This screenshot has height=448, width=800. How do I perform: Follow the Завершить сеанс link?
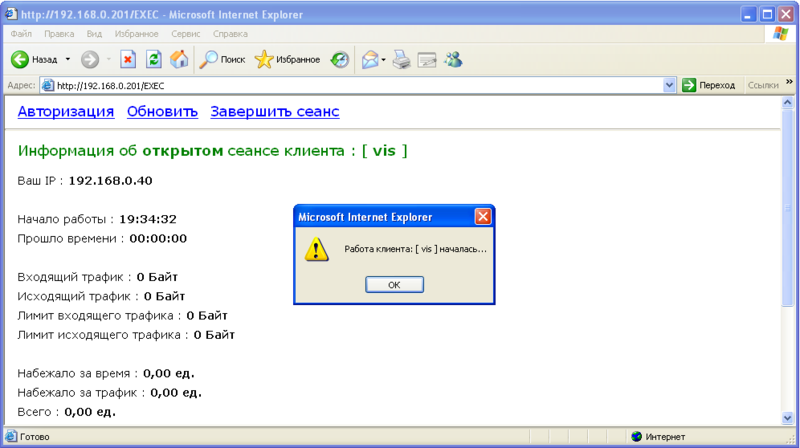(x=274, y=111)
